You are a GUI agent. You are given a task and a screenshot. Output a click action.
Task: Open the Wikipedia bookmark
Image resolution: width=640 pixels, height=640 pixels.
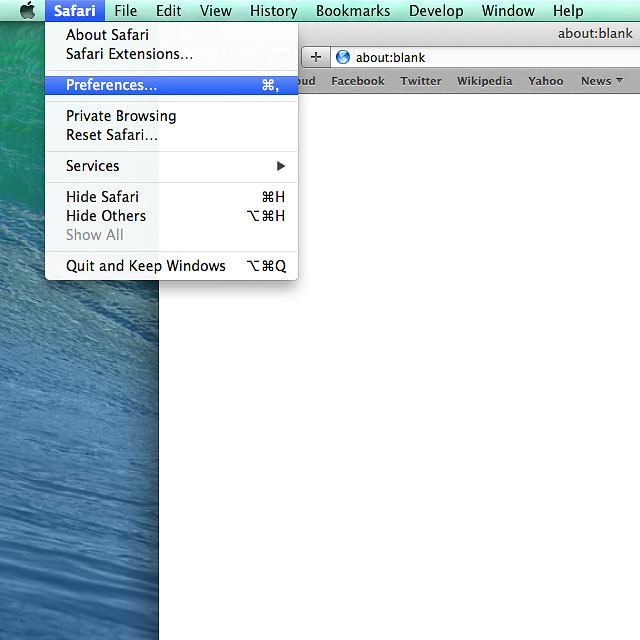coord(484,81)
